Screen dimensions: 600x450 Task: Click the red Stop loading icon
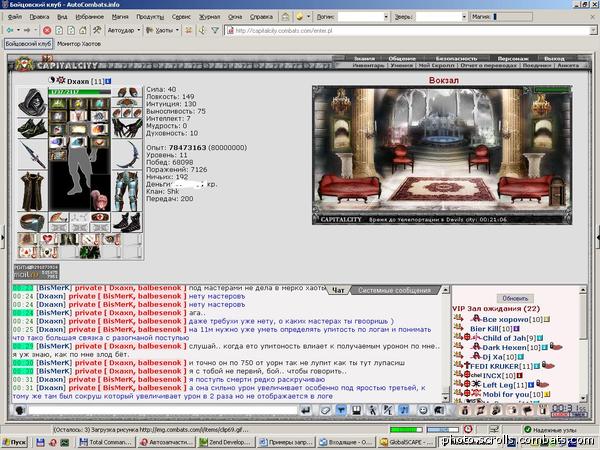(47, 30)
